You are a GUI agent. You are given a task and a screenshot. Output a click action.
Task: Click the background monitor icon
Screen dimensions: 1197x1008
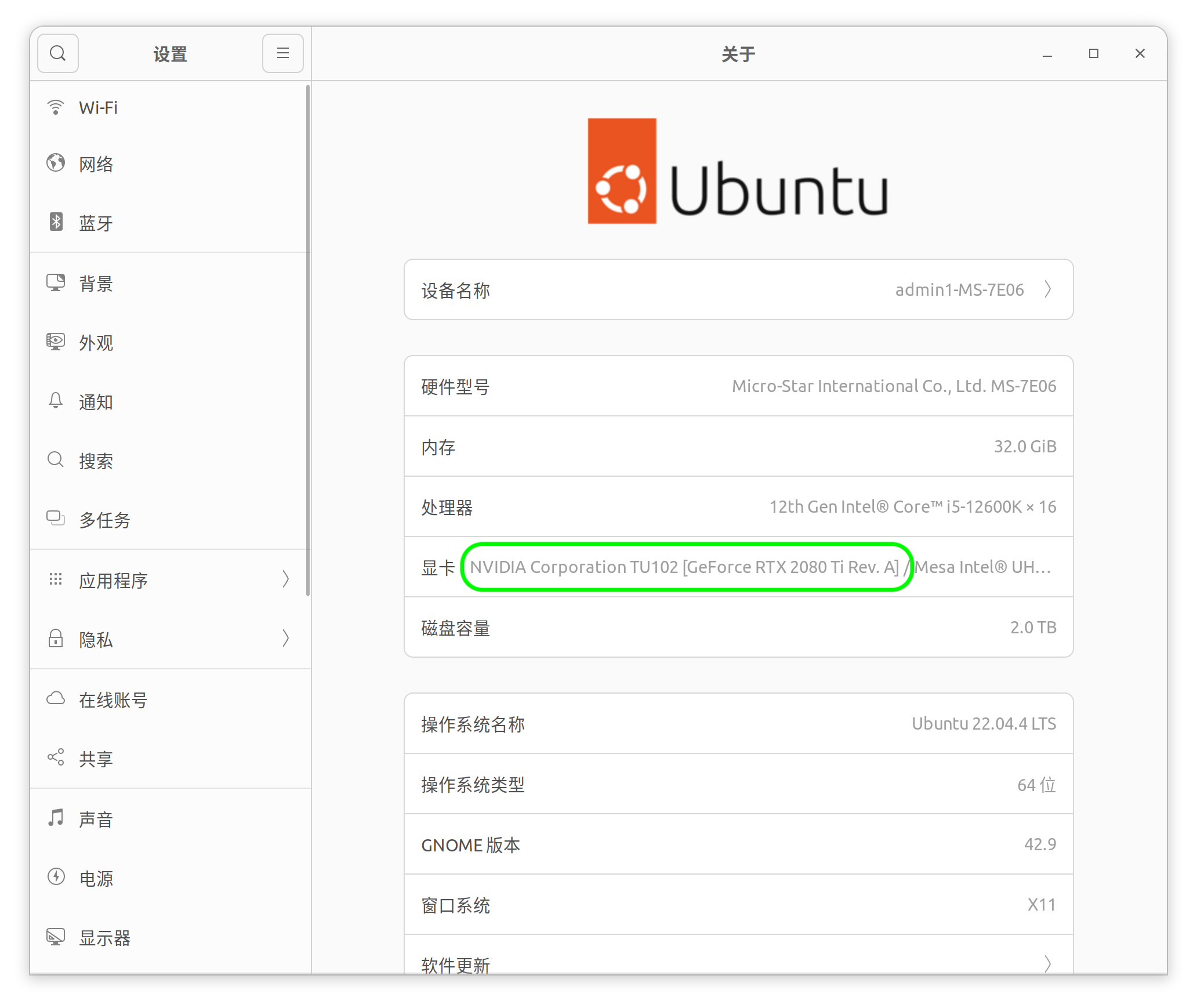coord(56,282)
